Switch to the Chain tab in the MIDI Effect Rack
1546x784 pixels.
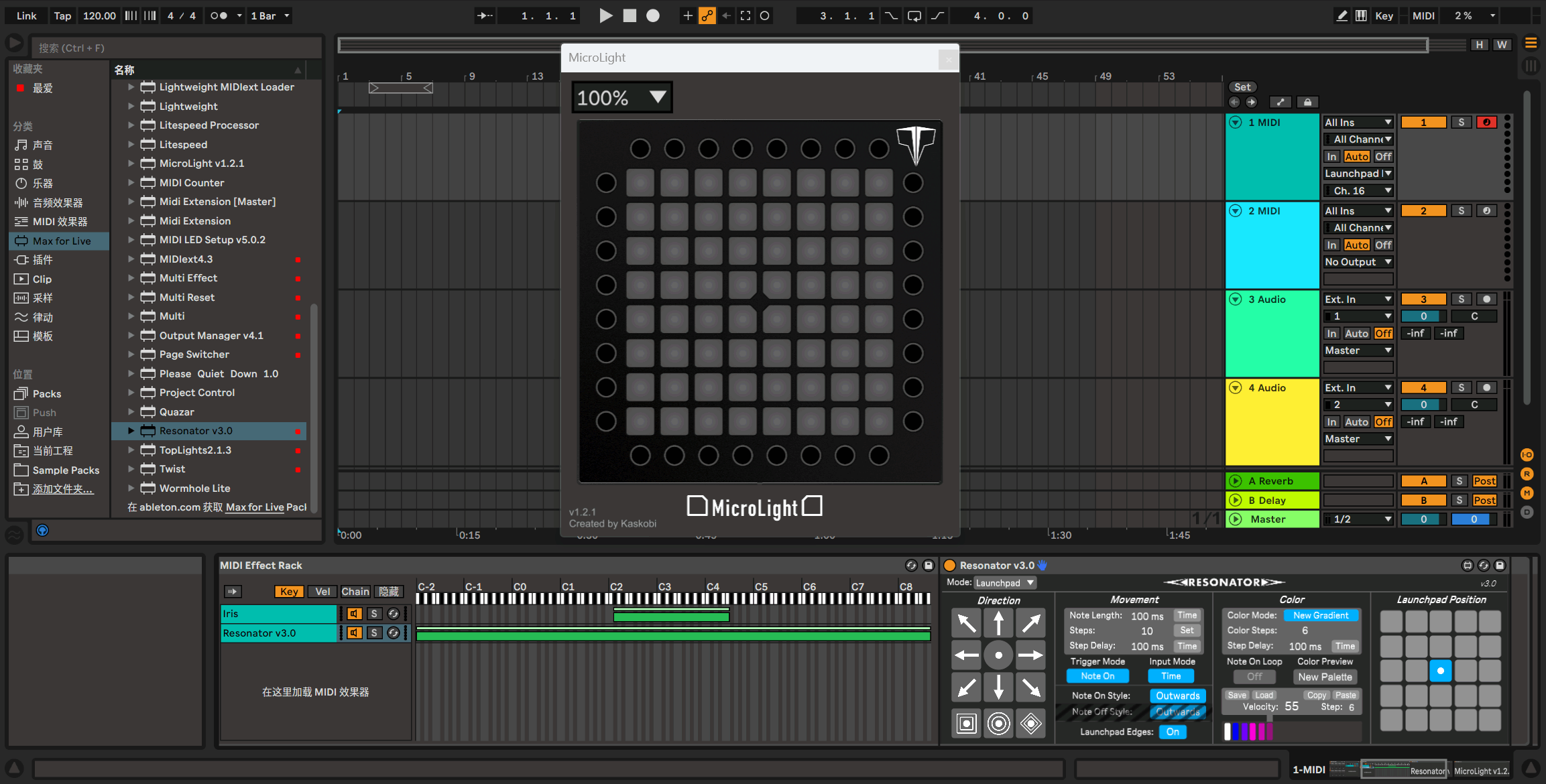click(355, 591)
